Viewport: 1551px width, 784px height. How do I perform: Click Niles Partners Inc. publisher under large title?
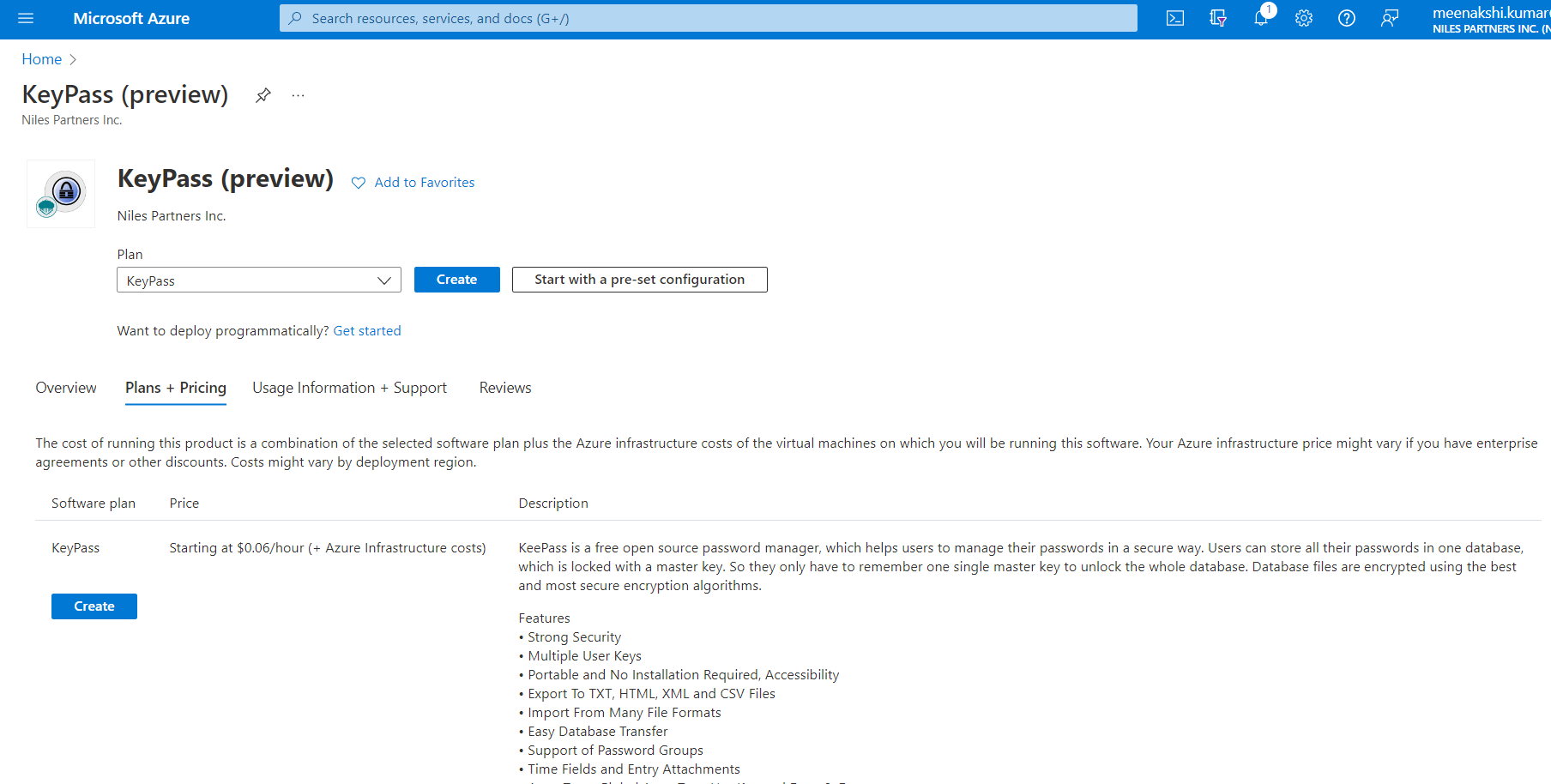tap(172, 216)
